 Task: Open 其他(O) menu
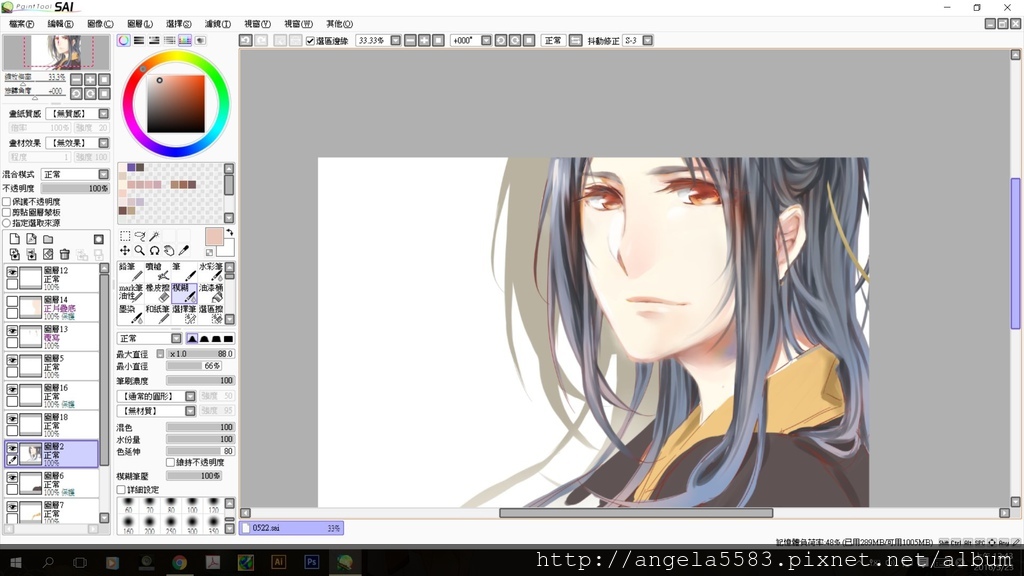coord(339,24)
